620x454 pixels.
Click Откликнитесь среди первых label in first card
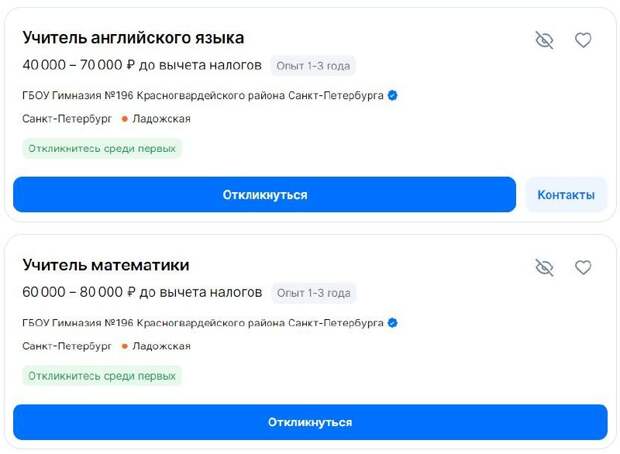pos(102,149)
